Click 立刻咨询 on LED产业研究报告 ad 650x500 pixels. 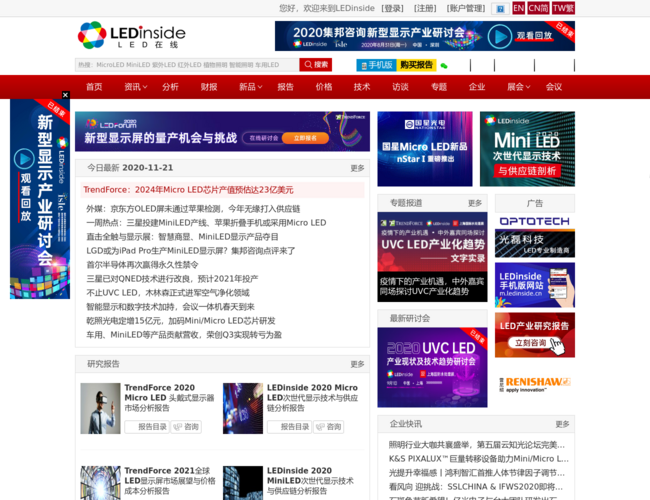531,343
